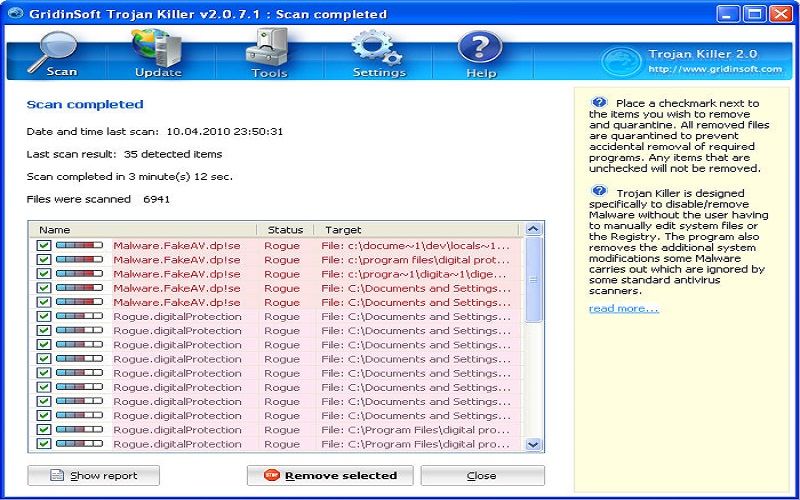Click the Update globe and computer icon
800x500 pixels.
coord(157,48)
